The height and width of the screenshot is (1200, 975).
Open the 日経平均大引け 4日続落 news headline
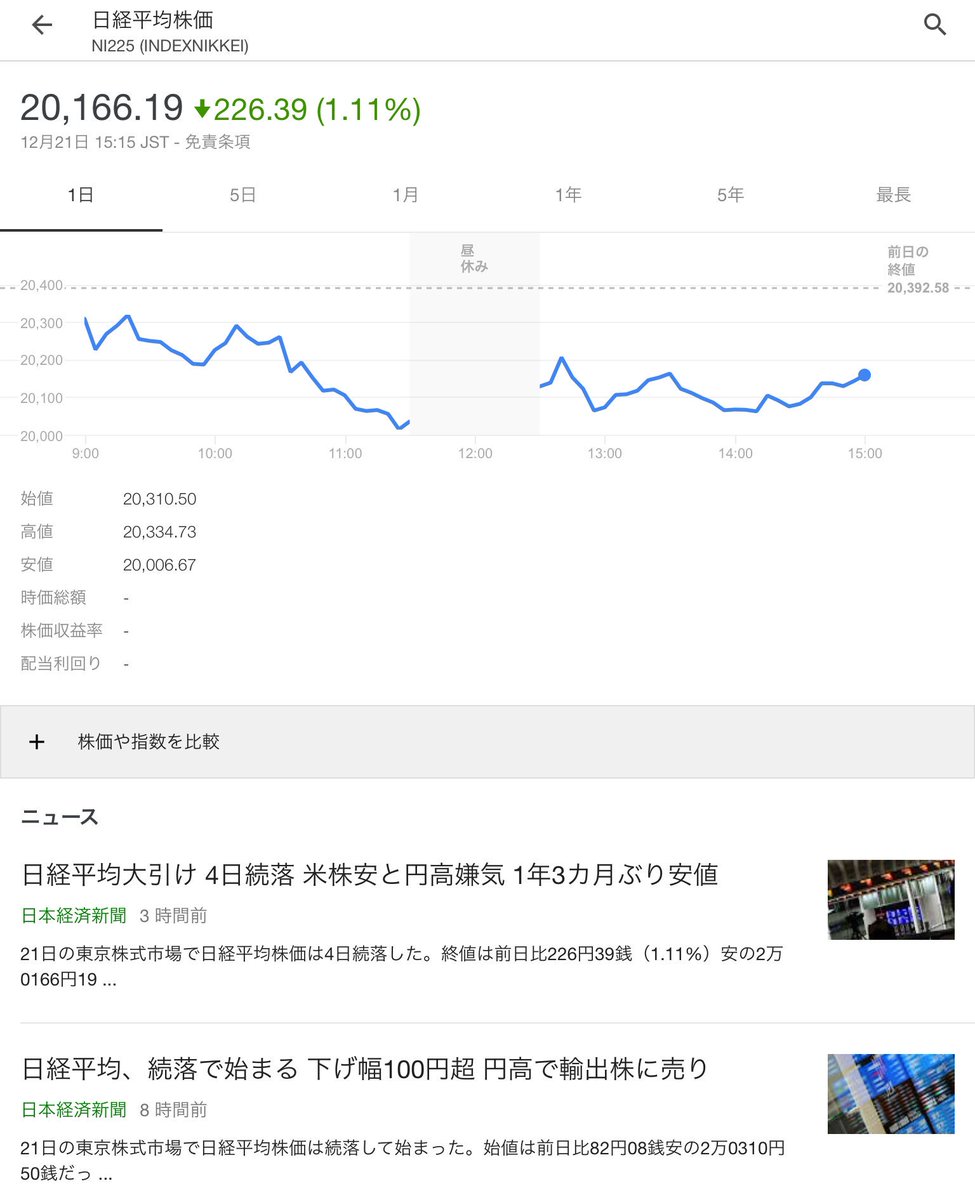(x=370, y=874)
